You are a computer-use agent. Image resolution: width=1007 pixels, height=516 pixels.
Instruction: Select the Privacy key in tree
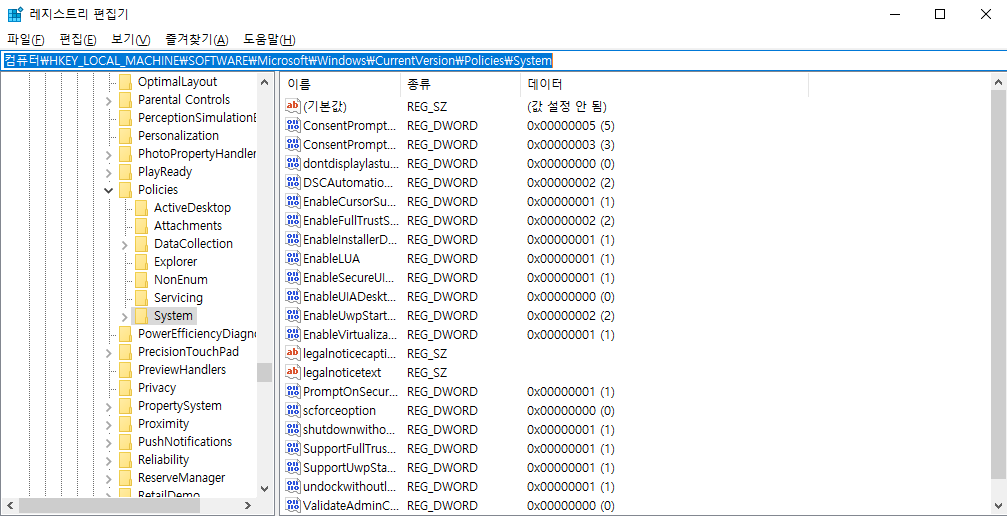157,387
